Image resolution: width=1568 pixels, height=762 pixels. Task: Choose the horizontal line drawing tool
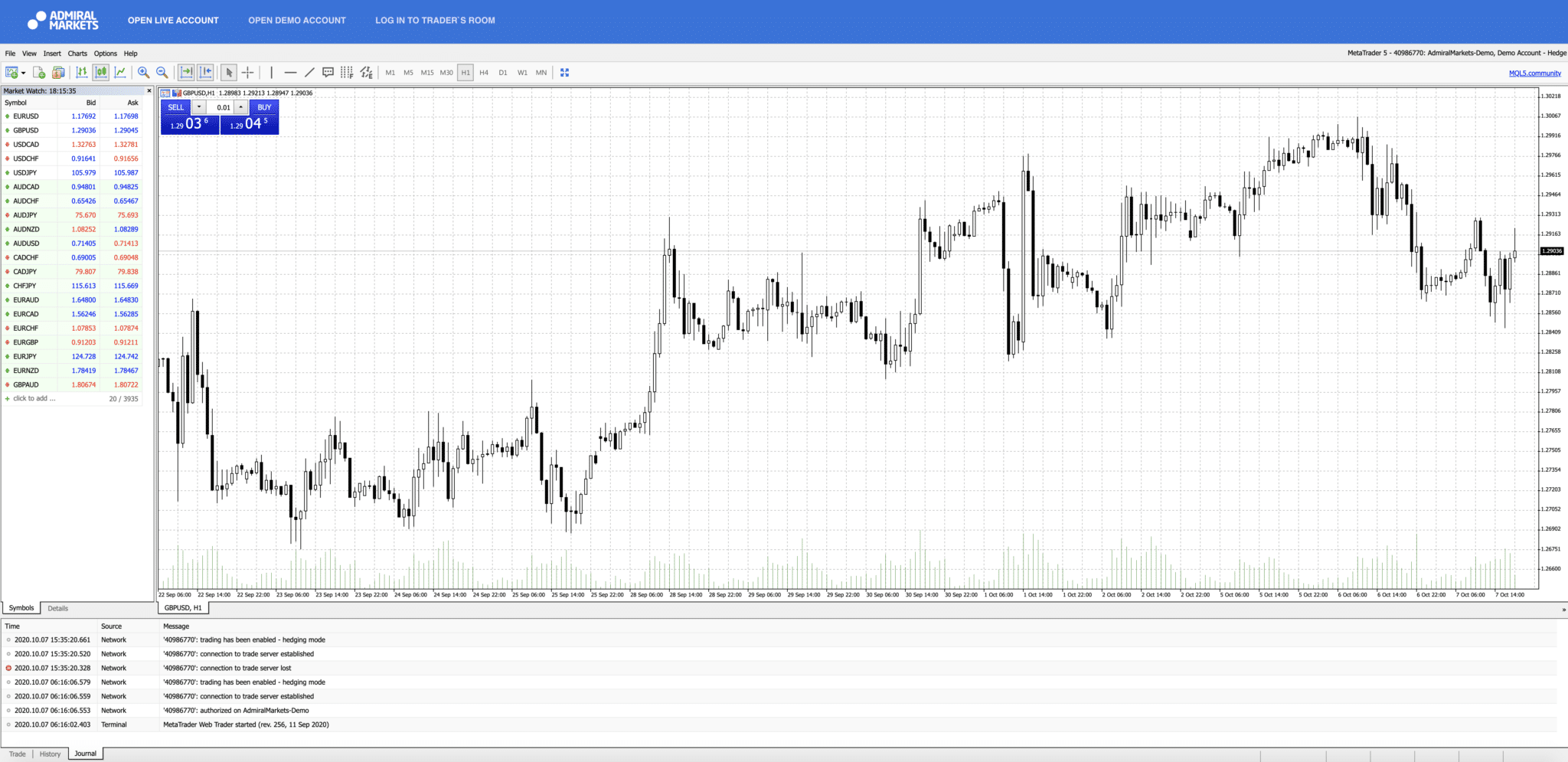click(290, 72)
